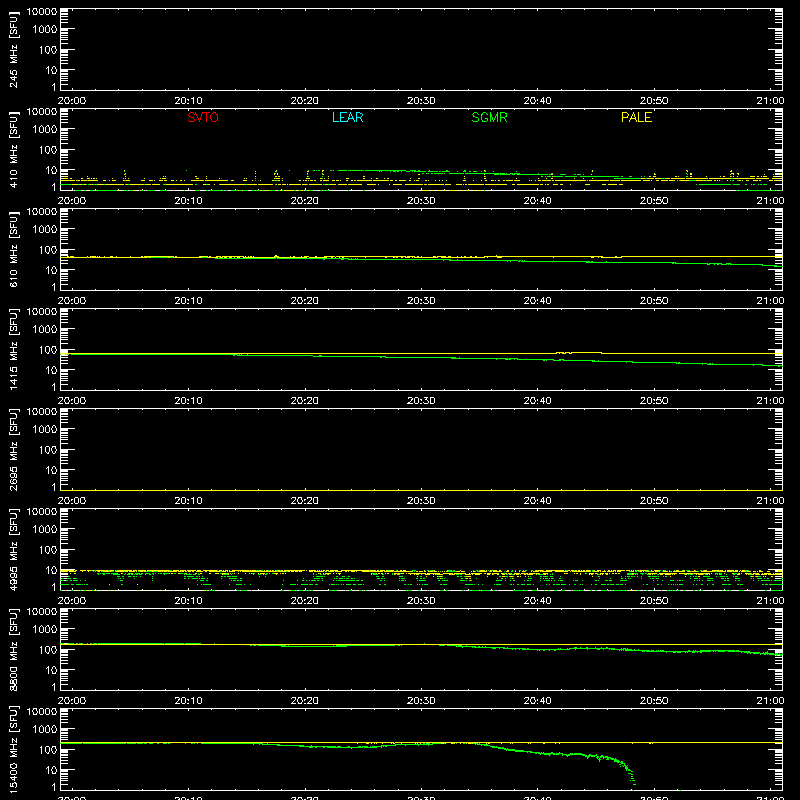Click 20:20 tick under the 4995 MHz panel
The image size is (800, 800).
pos(305,601)
